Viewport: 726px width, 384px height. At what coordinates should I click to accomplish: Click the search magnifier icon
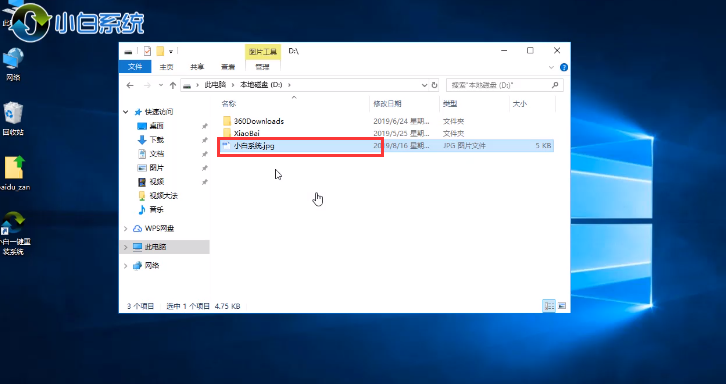[x=555, y=85]
